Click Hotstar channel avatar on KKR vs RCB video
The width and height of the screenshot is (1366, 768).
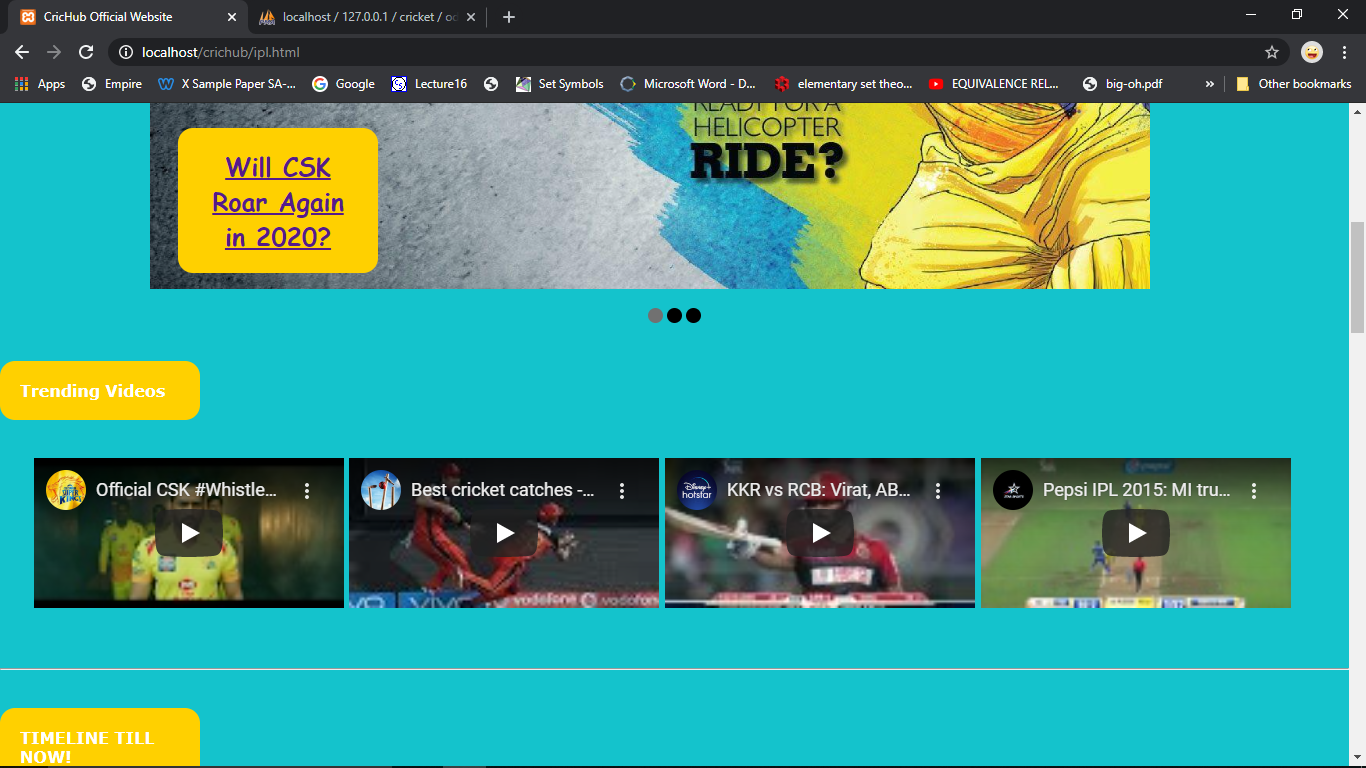[697, 490]
